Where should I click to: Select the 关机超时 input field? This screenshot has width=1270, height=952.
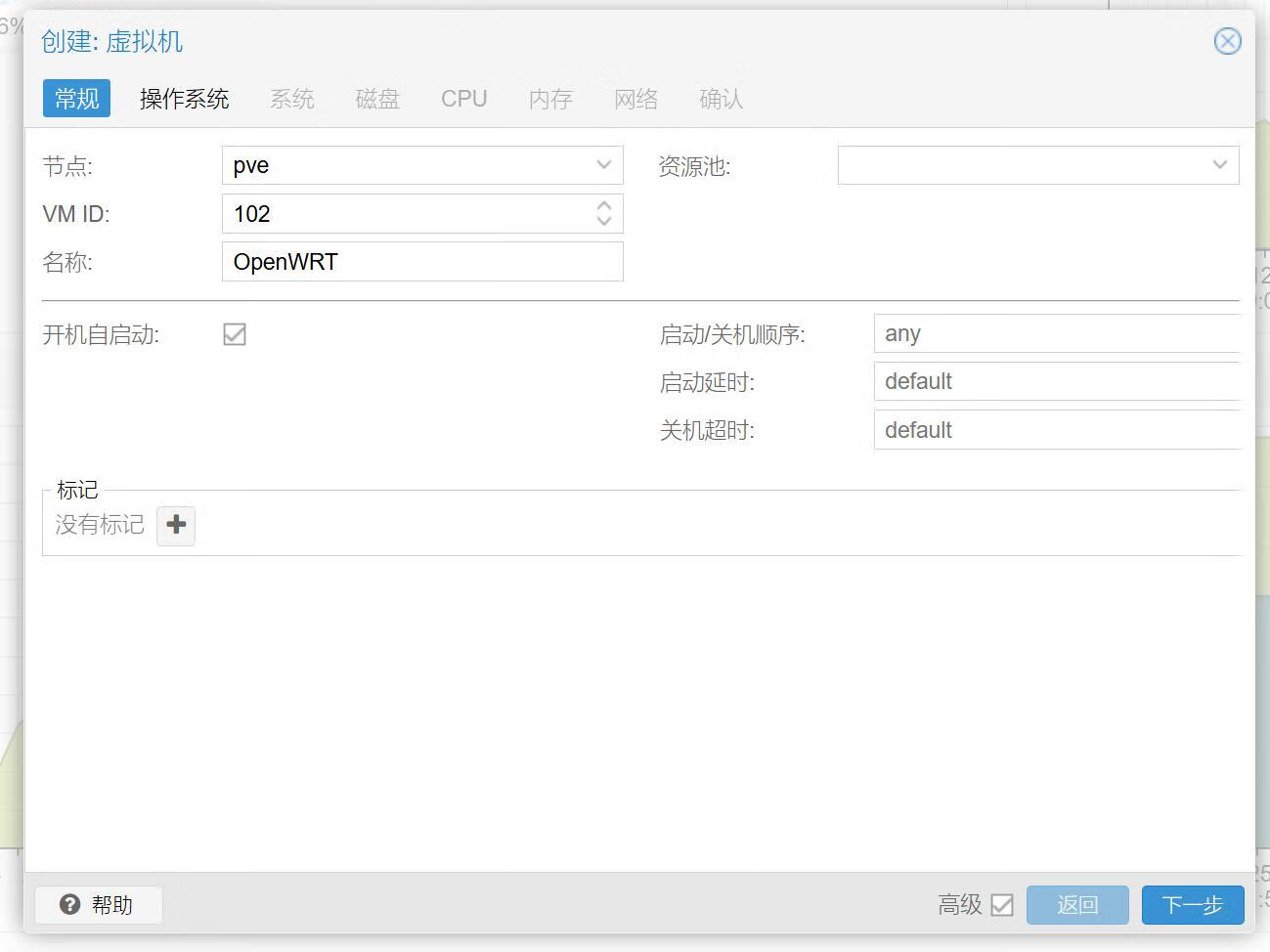(x=1056, y=430)
